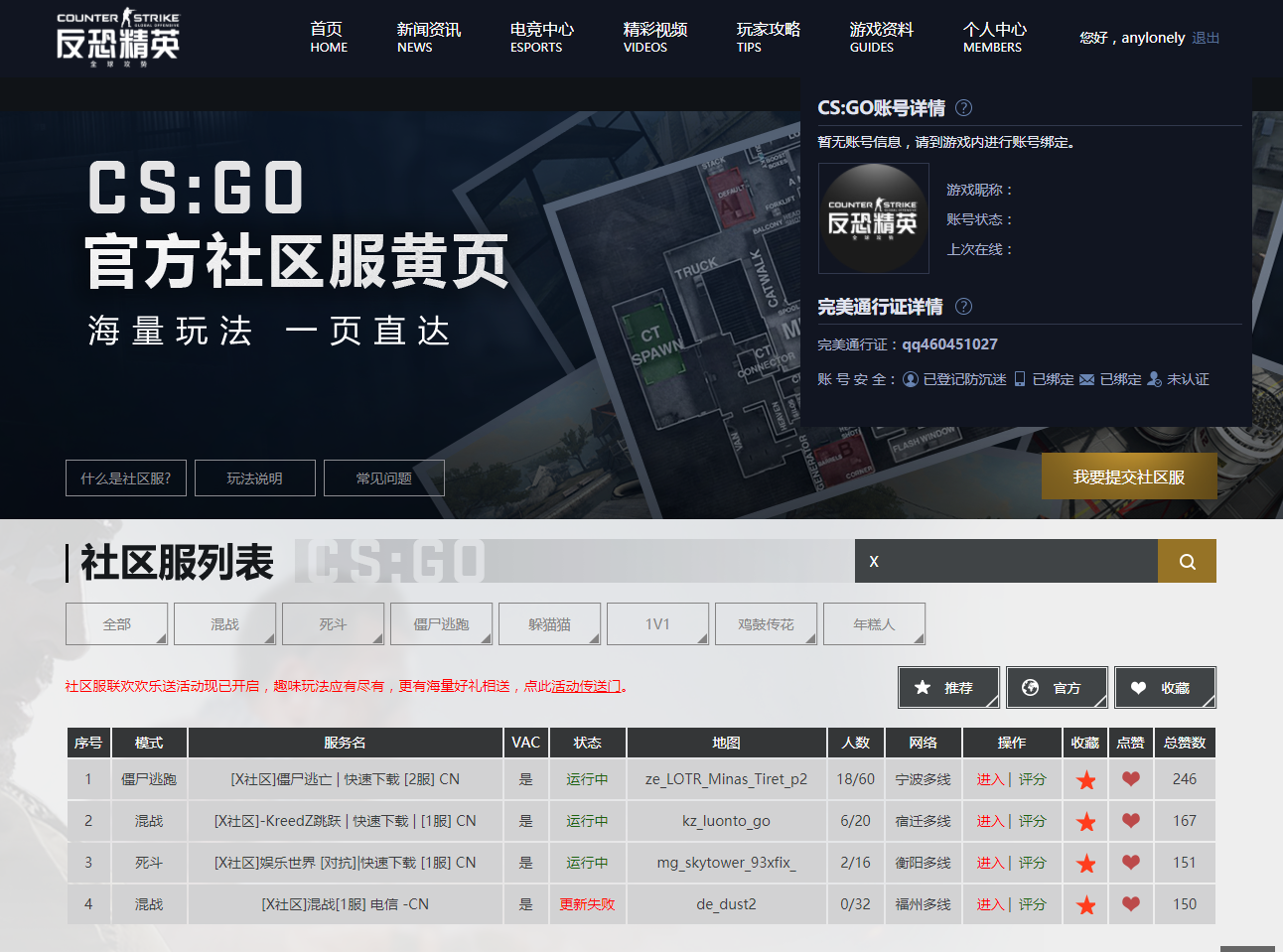1283x952 pixels.
Task: Toggle favorite star for de_dust2 server
Action: pos(1085,905)
